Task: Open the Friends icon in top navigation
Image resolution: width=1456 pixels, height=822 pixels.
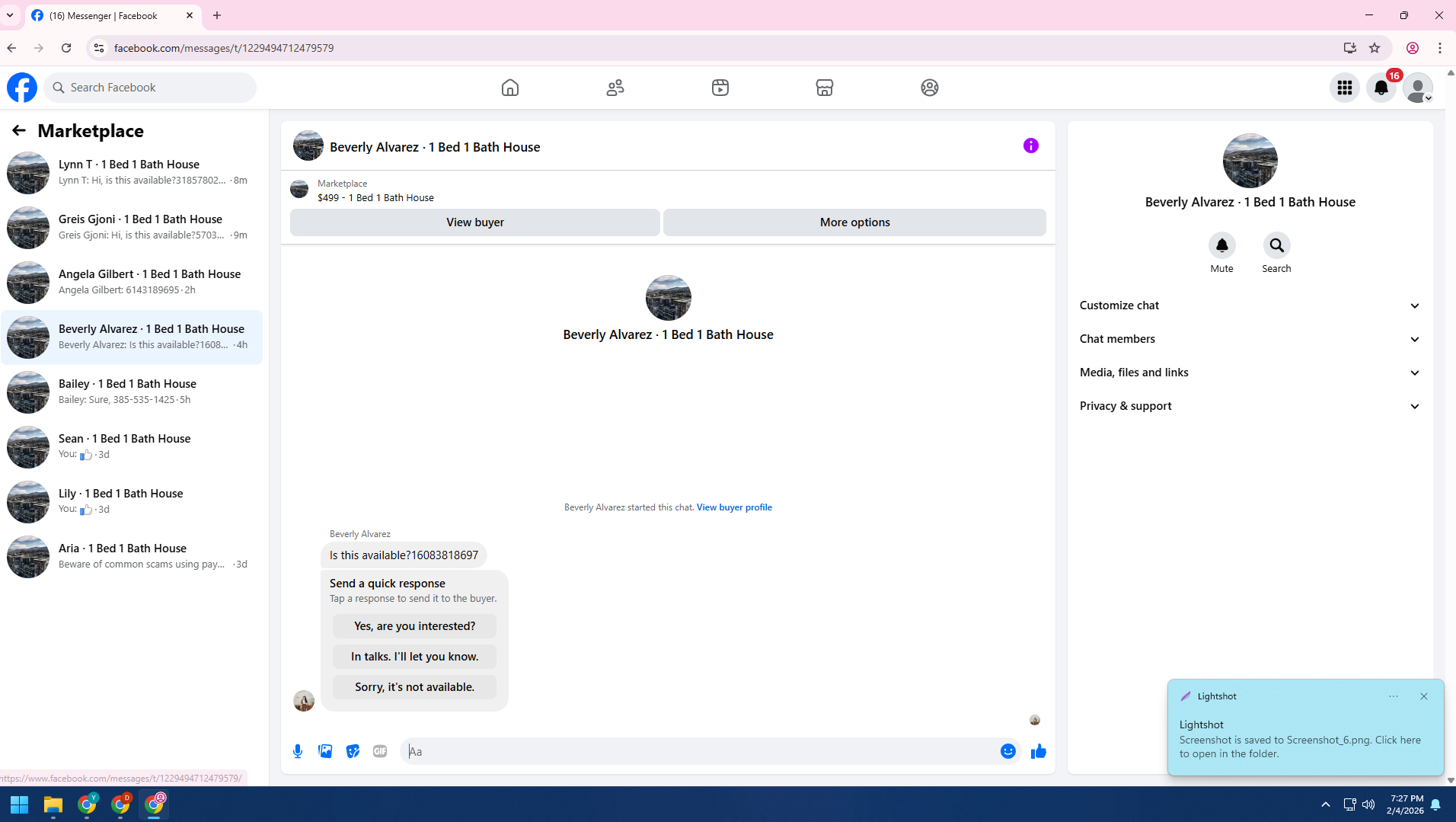Action: [615, 88]
